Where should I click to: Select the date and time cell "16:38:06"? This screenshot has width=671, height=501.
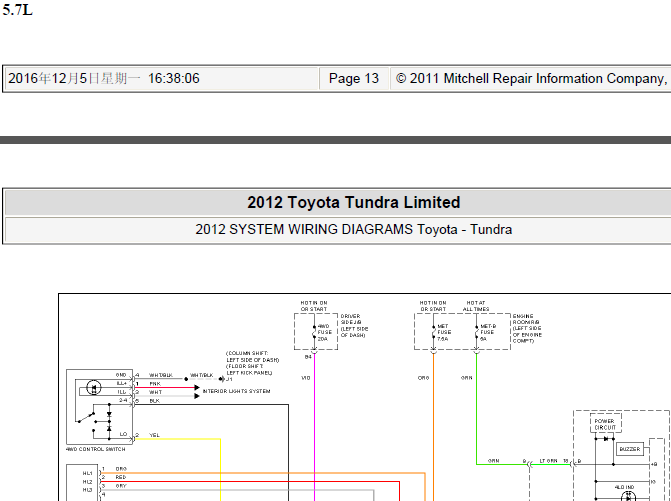[x=162, y=79]
